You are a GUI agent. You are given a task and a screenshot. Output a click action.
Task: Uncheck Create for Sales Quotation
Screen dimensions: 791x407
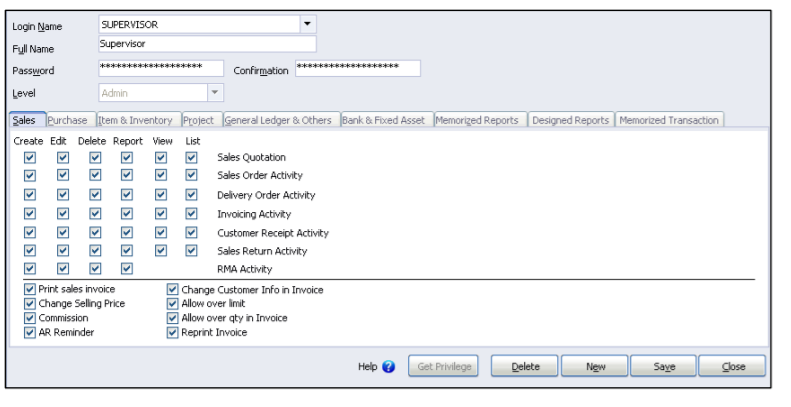click(30, 157)
